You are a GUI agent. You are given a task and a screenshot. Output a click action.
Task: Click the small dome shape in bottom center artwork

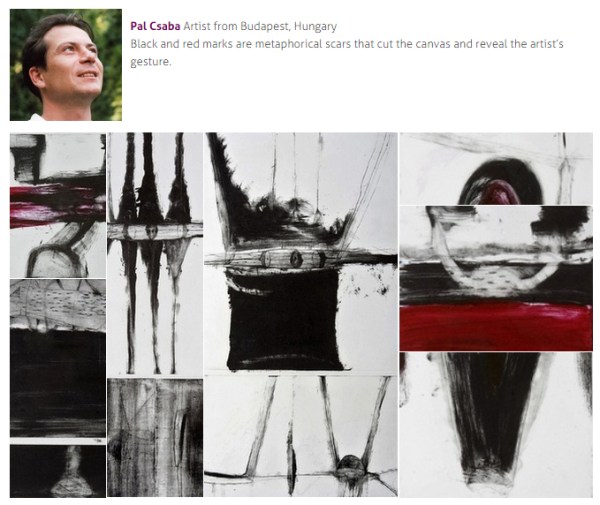point(350,464)
